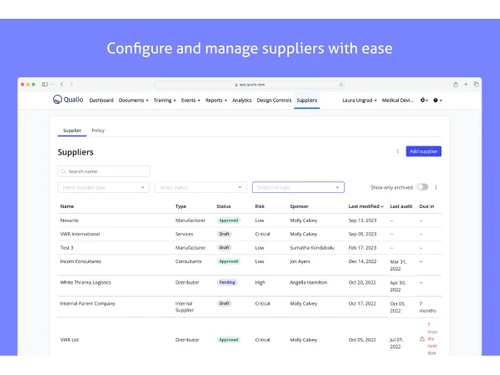500x375 pixels.
Task: Click sponsor Jon Ayers
Action: (300, 261)
